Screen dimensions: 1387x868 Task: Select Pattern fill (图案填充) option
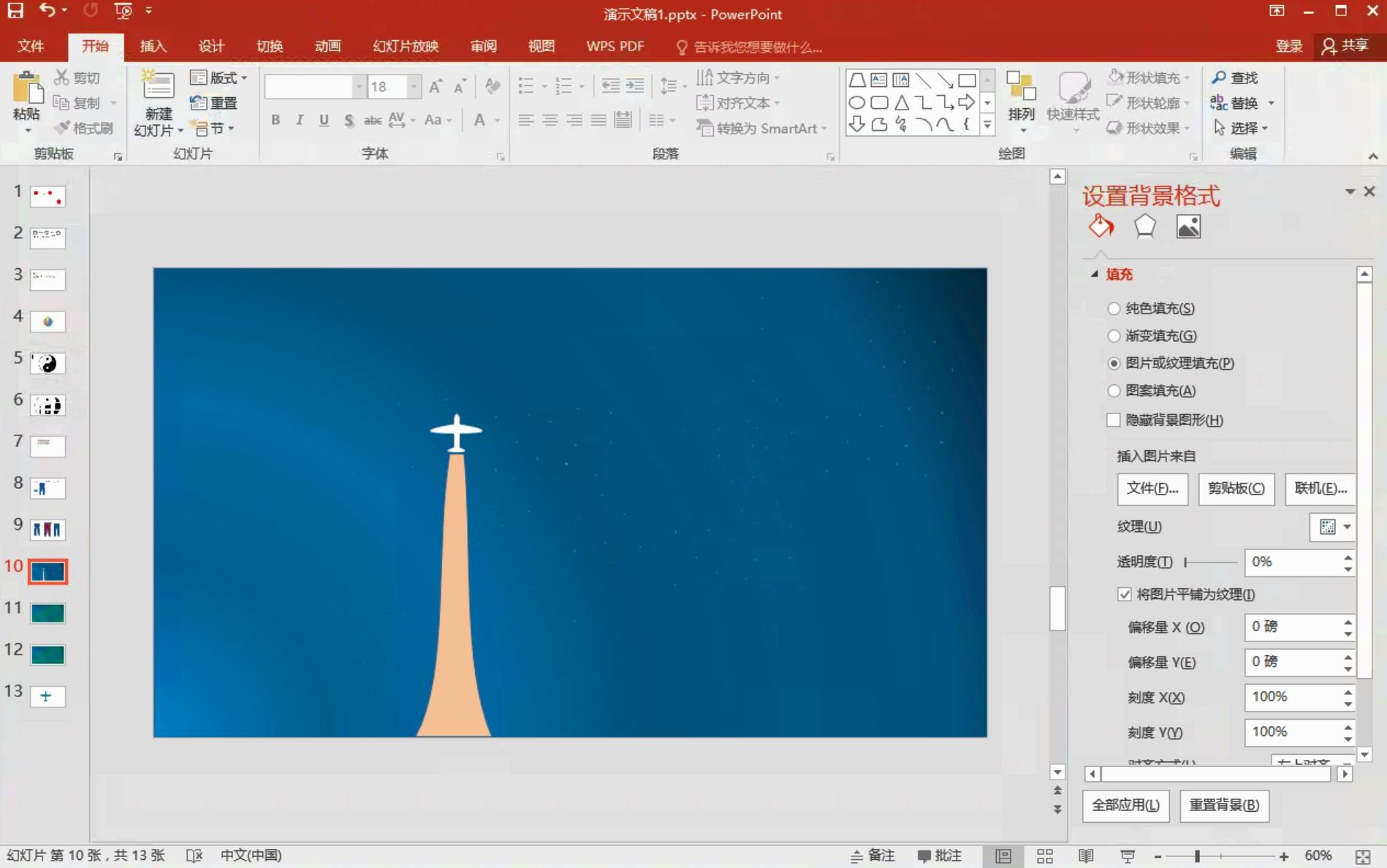[x=1114, y=391]
